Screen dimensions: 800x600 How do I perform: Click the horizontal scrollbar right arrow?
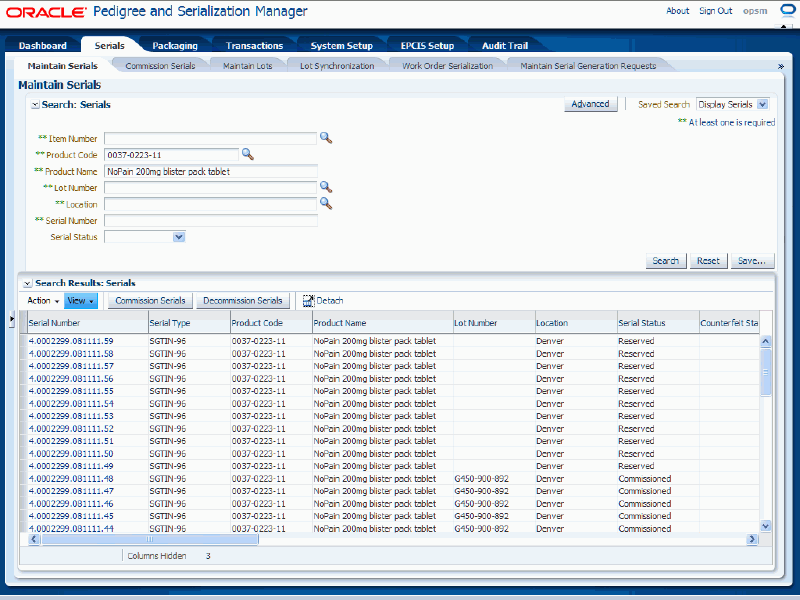[x=752, y=539]
